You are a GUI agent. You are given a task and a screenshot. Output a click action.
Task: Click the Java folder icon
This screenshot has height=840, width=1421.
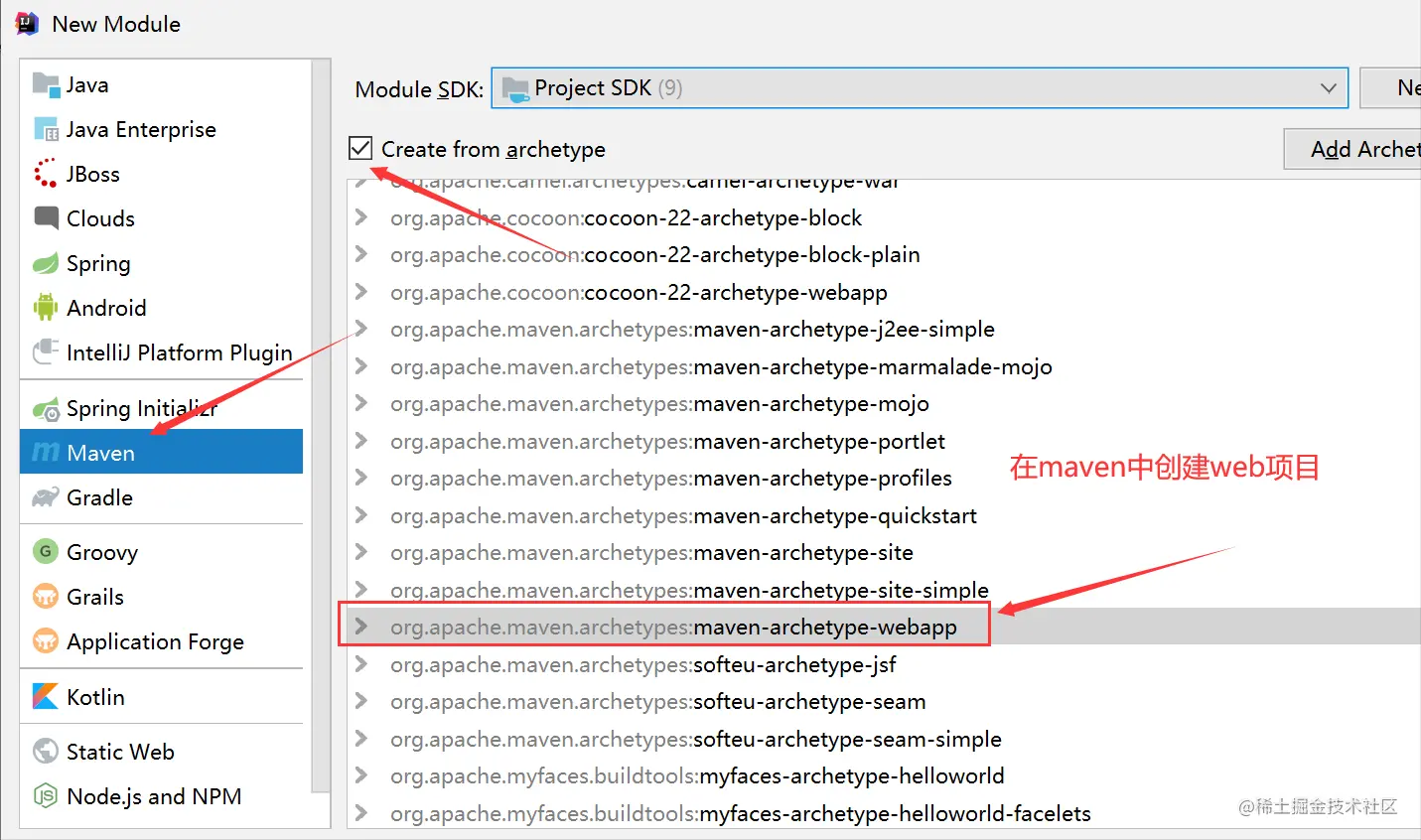(46, 85)
